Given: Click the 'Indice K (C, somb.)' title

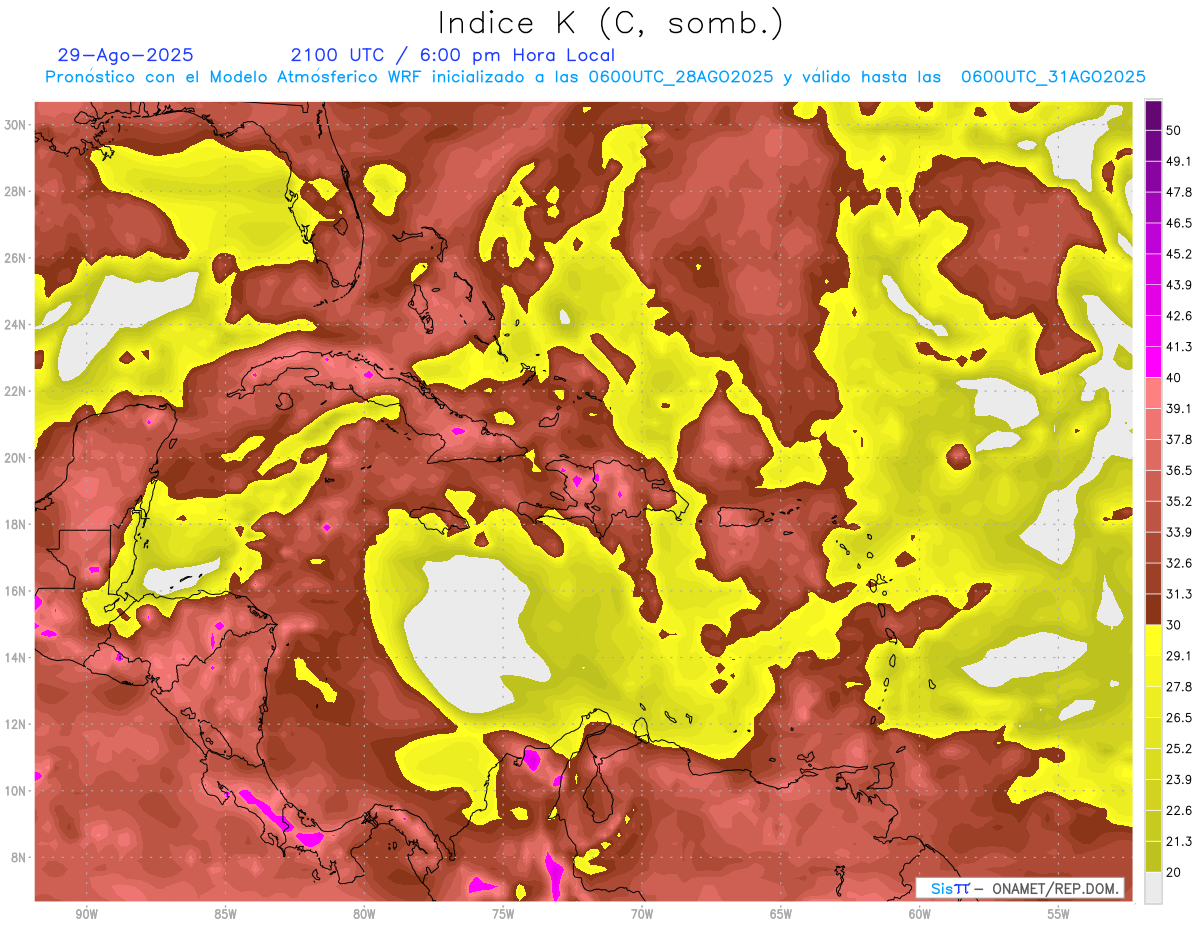Looking at the screenshot, I should pyautogui.click(x=610, y=23).
